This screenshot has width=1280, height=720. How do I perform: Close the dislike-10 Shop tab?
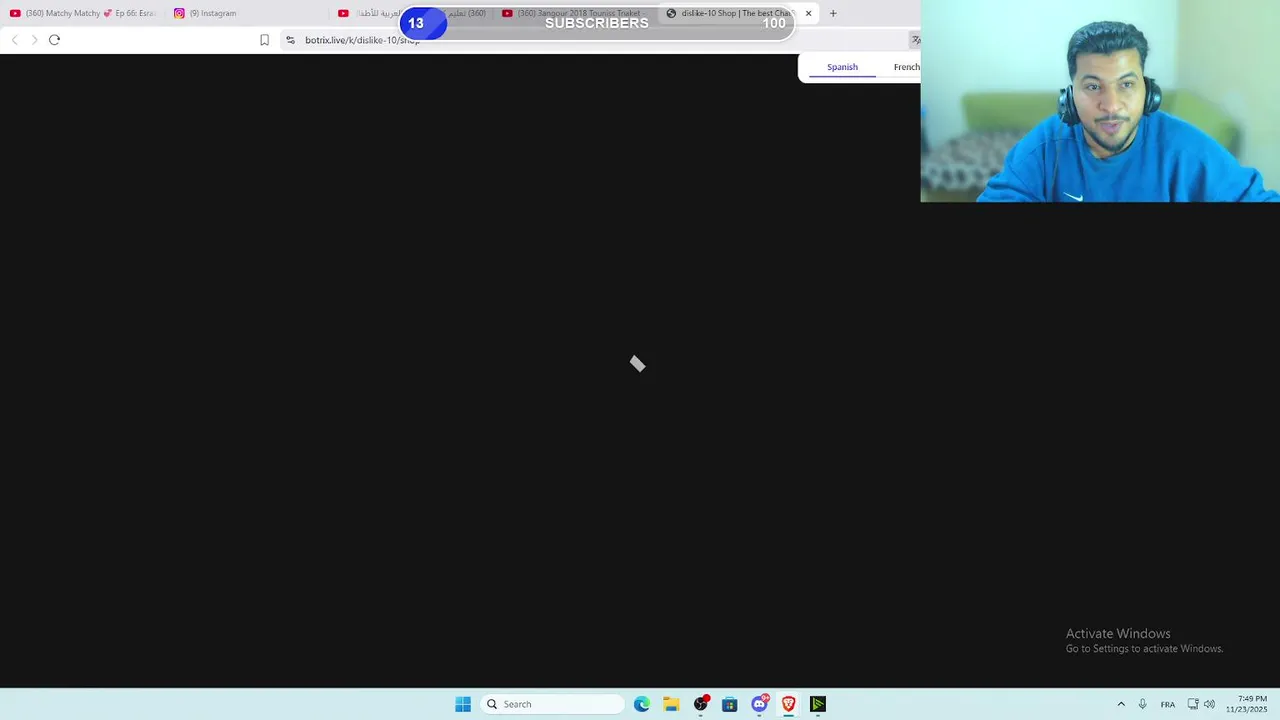click(x=808, y=13)
